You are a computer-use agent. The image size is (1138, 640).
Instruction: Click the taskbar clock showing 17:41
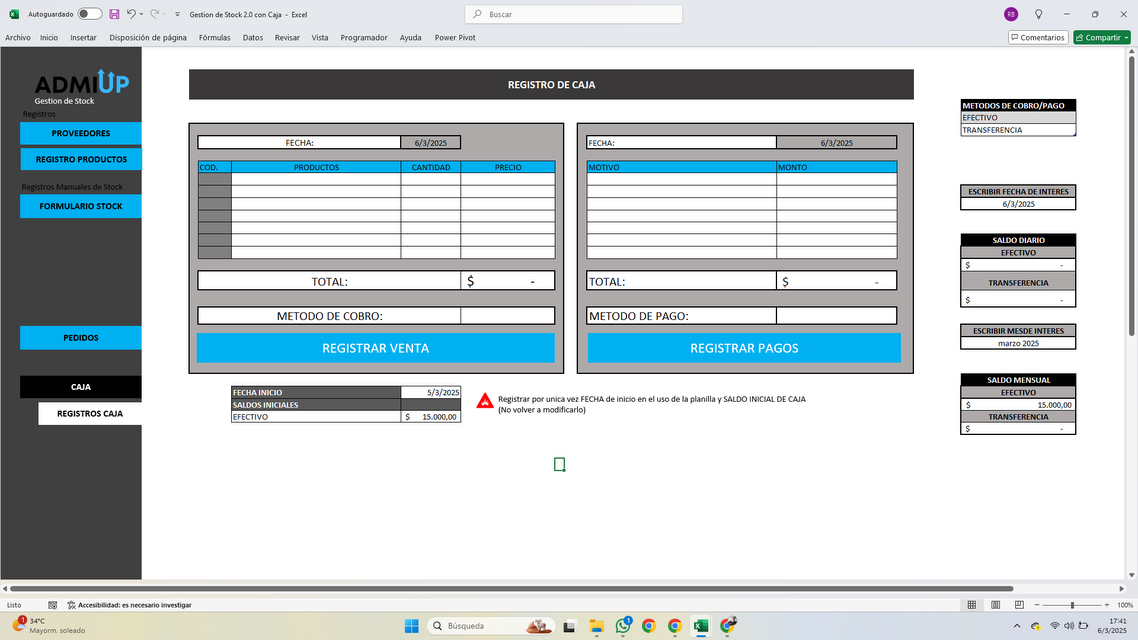tap(1112, 625)
